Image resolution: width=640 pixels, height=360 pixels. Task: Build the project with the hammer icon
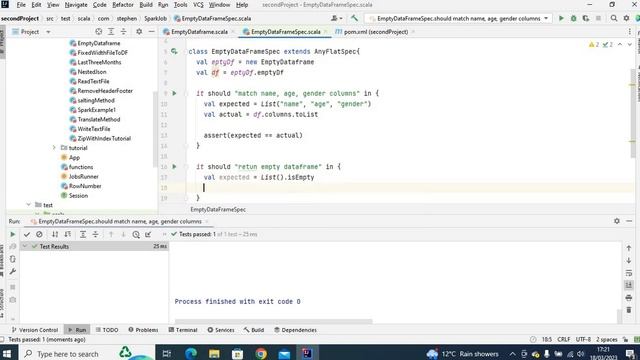[x=354, y=18]
